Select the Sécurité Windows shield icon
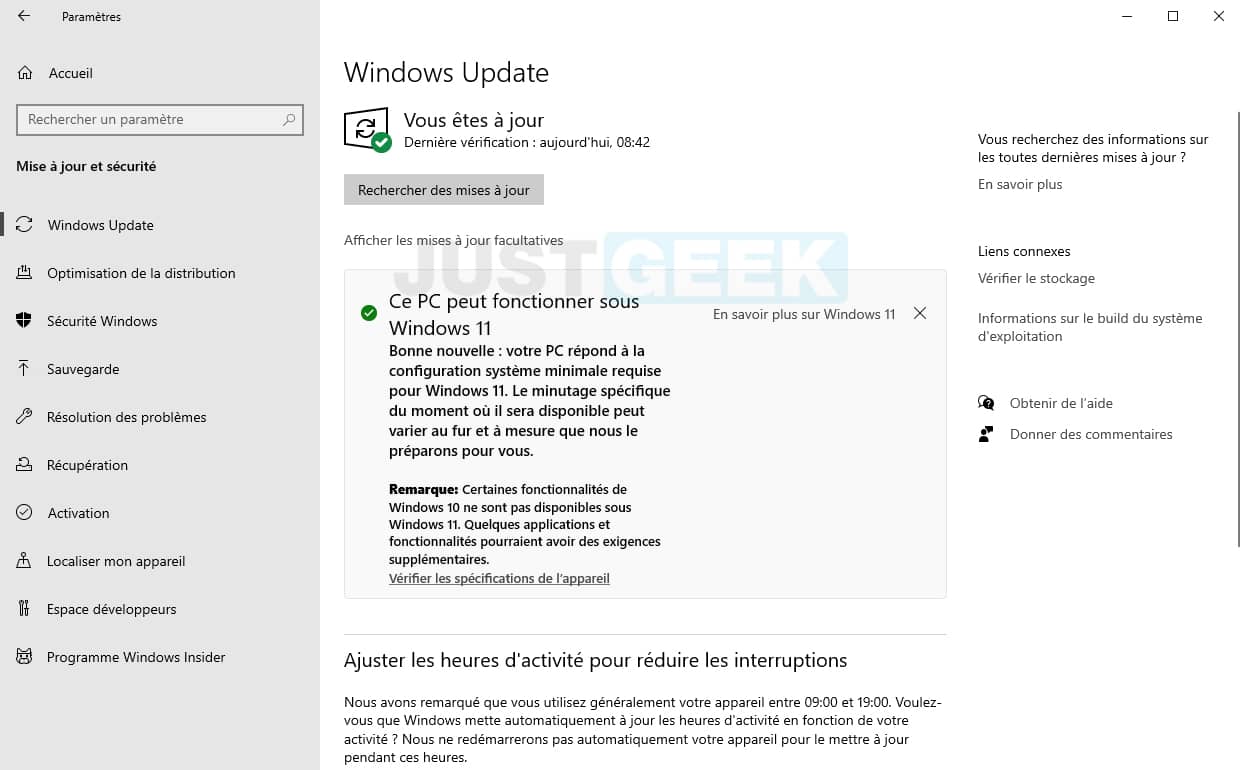 (24, 321)
